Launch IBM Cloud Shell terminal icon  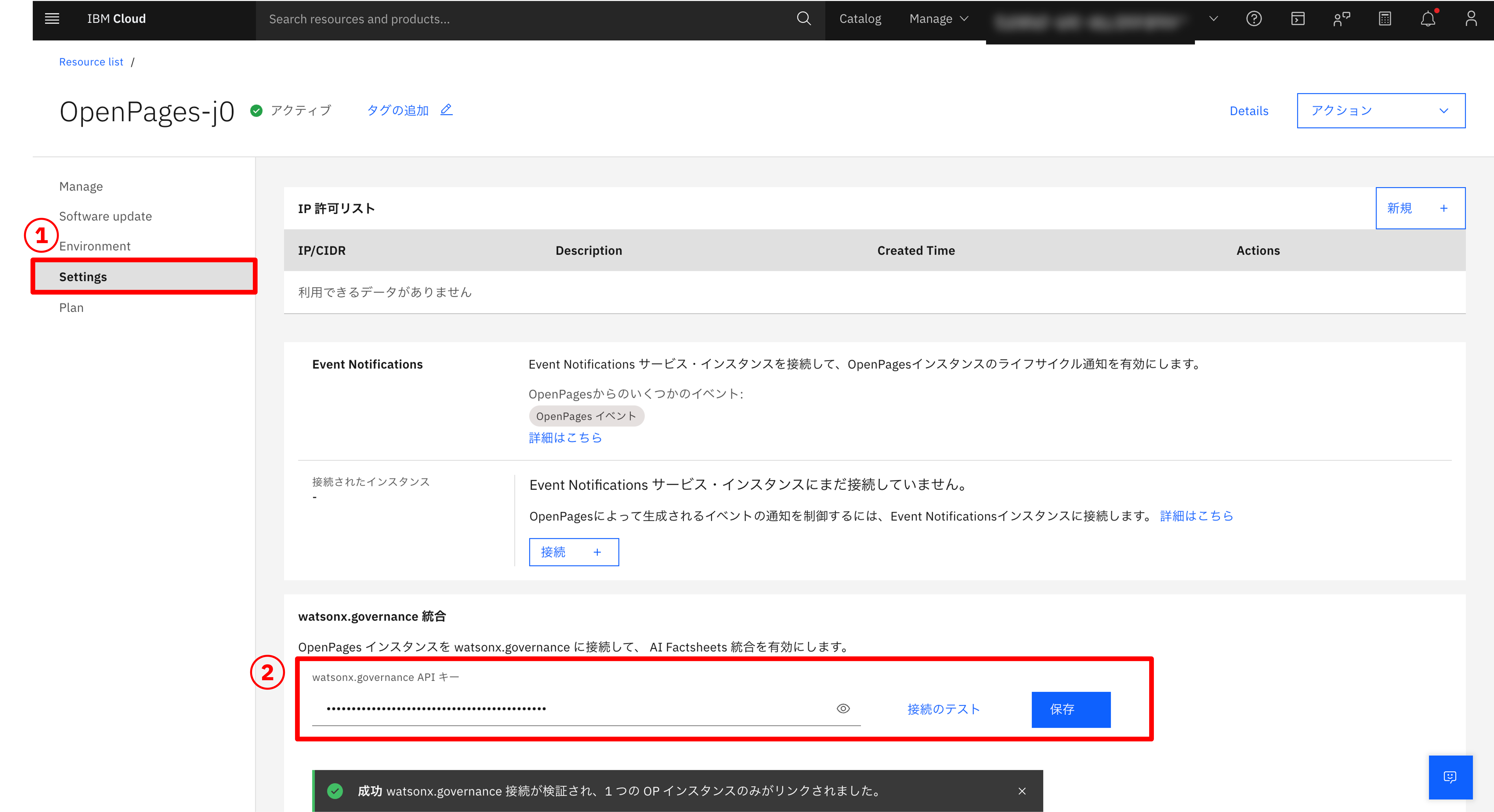1297,19
